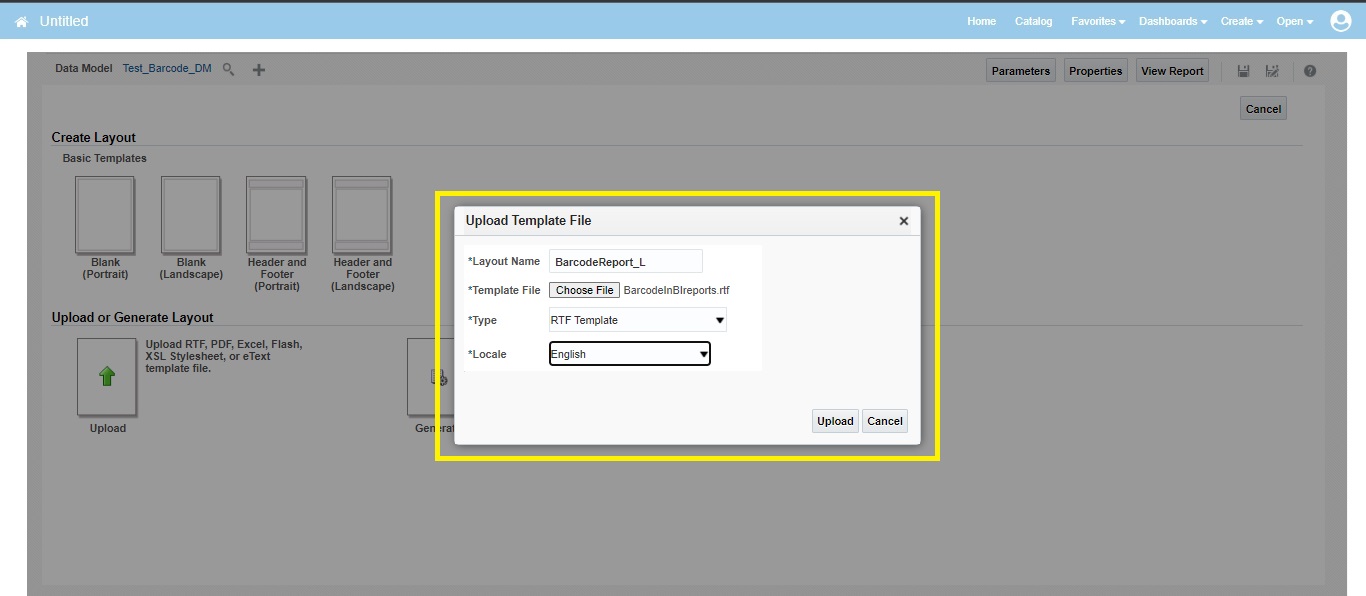Click Choose File in the upload dialog
The height and width of the screenshot is (596, 1366).
coord(584,290)
